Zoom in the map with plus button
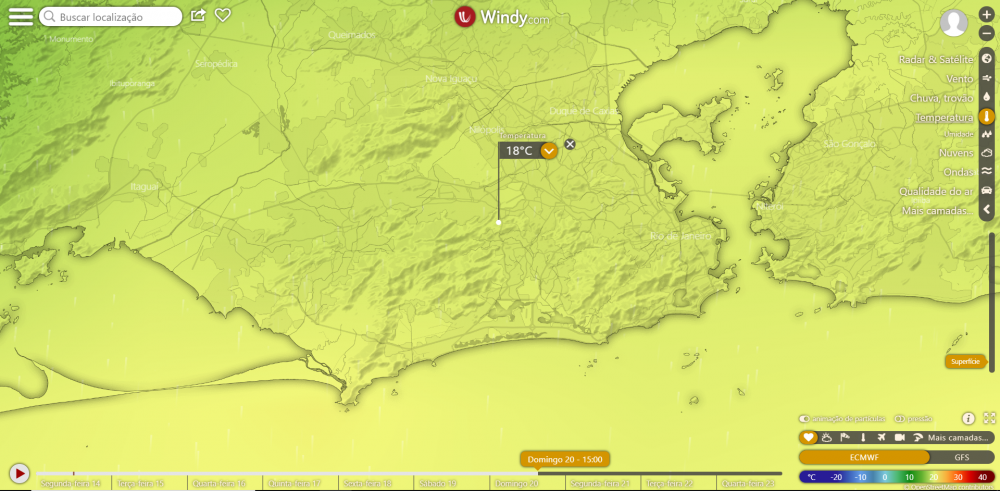The image size is (1000, 491). tap(986, 15)
